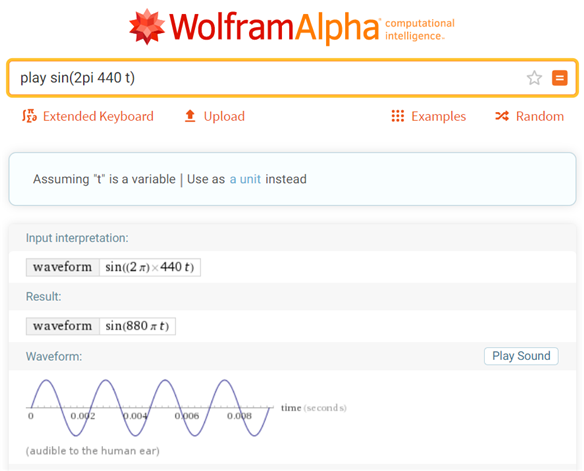
Task: Click 'Assuming "t" is a variable' text
Action: pos(104,179)
